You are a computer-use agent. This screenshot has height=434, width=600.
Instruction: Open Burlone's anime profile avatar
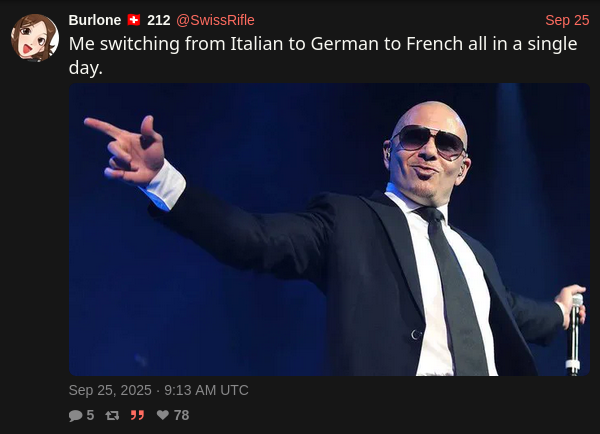(35, 38)
